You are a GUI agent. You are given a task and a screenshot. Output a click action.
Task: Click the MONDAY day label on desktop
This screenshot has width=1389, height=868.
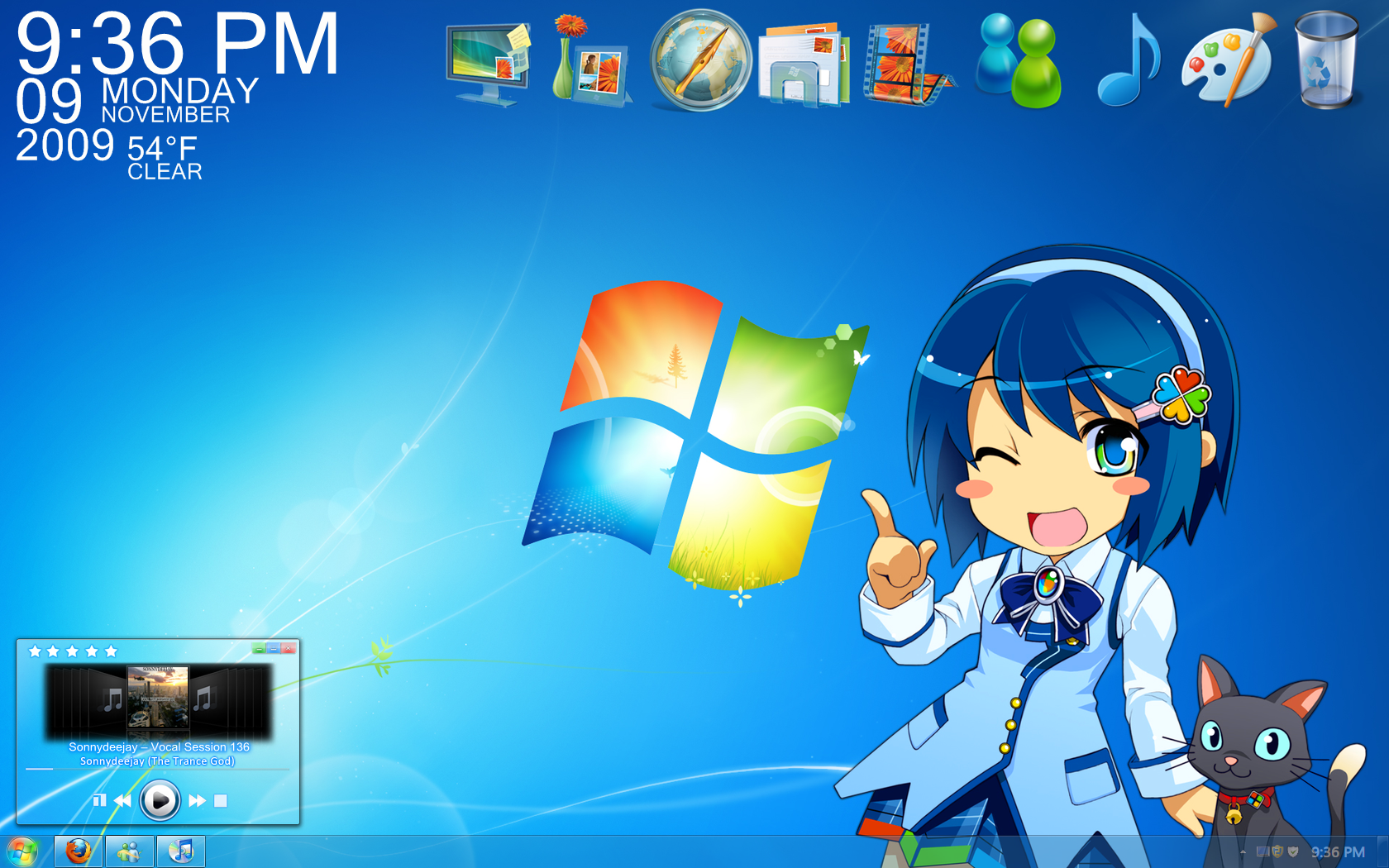click(x=180, y=91)
